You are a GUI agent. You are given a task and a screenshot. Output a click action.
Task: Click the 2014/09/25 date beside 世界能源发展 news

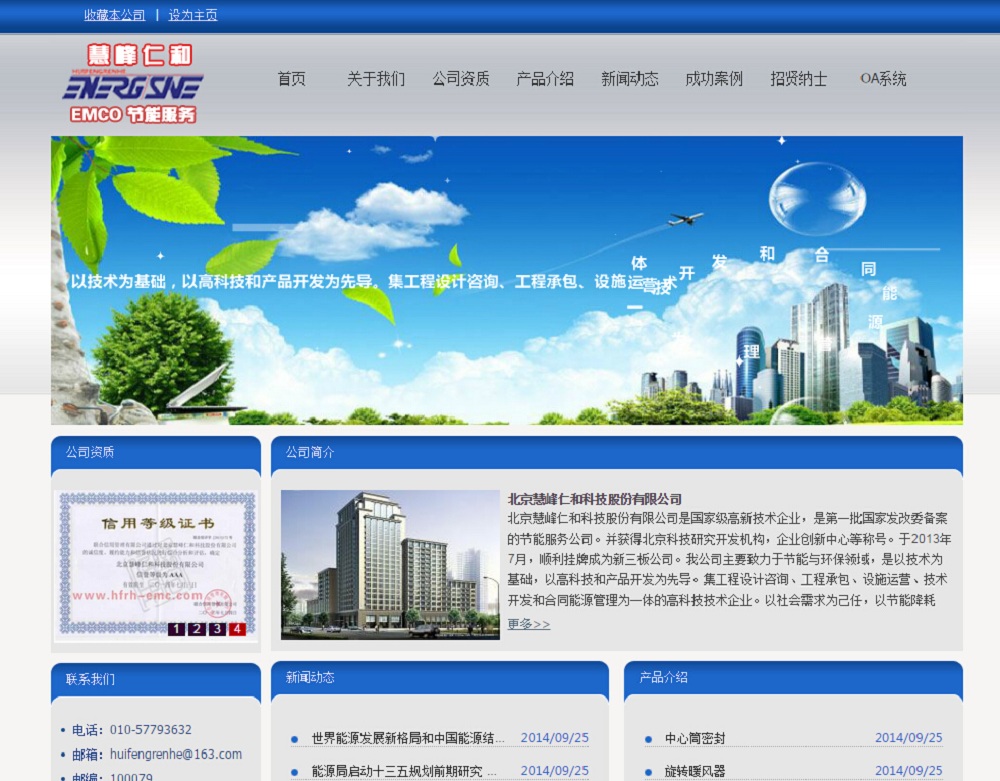(554, 738)
